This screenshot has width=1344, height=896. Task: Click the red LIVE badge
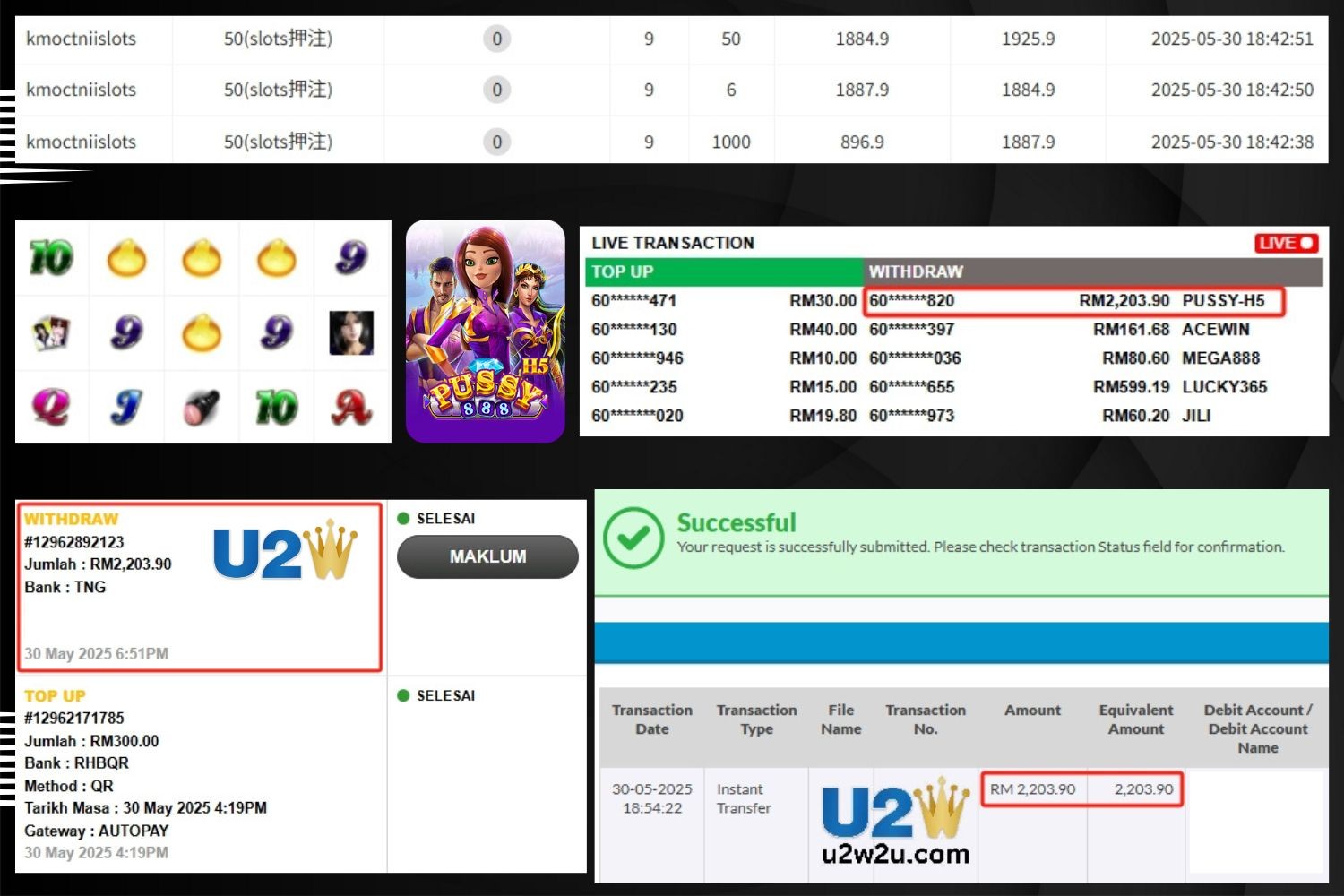pos(1286,243)
